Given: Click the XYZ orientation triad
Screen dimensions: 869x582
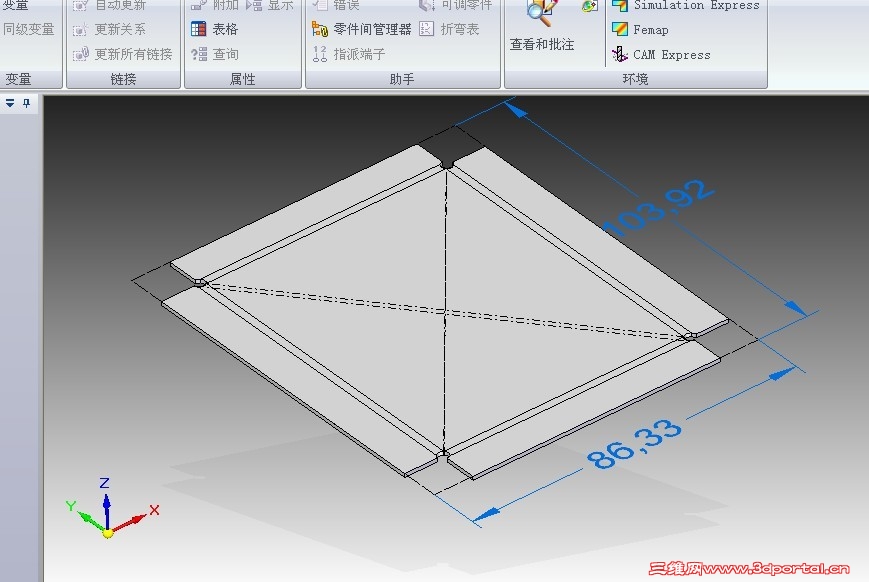Looking at the screenshot, I should tap(111, 508).
